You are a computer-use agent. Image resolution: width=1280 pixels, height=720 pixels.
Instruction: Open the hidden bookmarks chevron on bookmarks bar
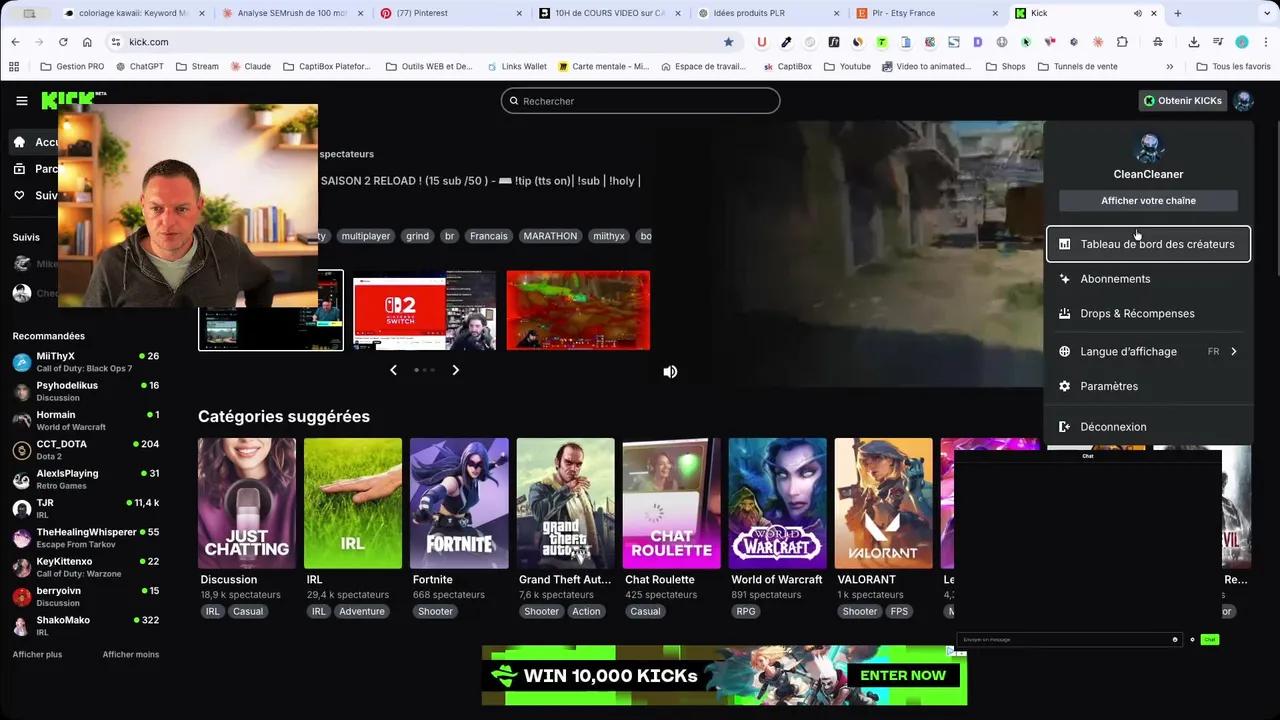(x=1170, y=66)
